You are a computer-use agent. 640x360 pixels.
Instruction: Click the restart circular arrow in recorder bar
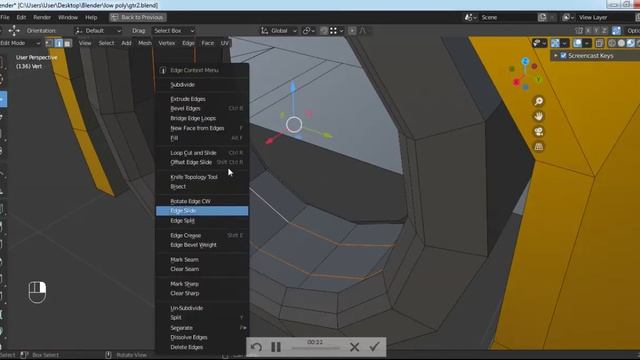256,347
